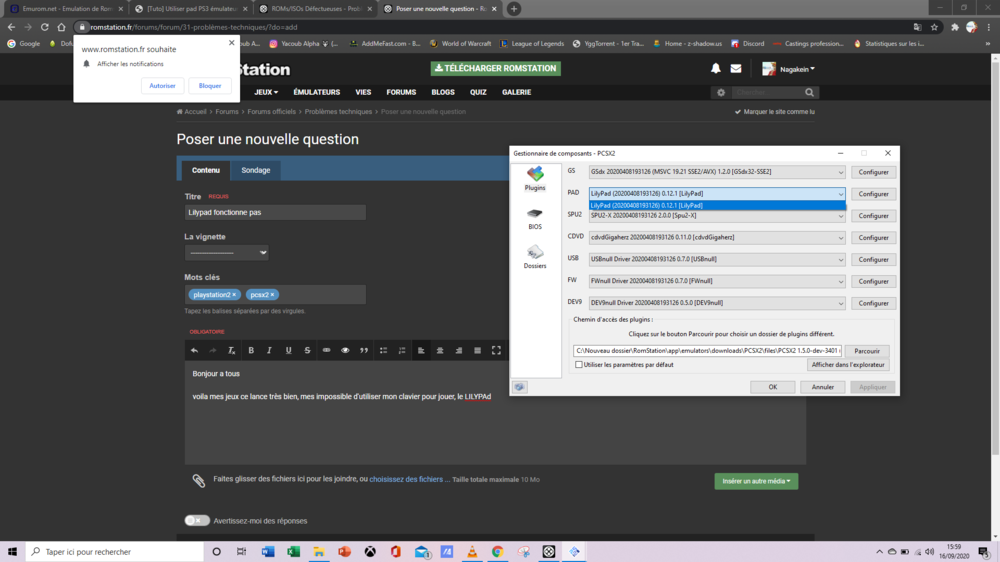Open VLC from the Windows taskbar
This screenshot has width=1000, height=562.
pos(472,552)
